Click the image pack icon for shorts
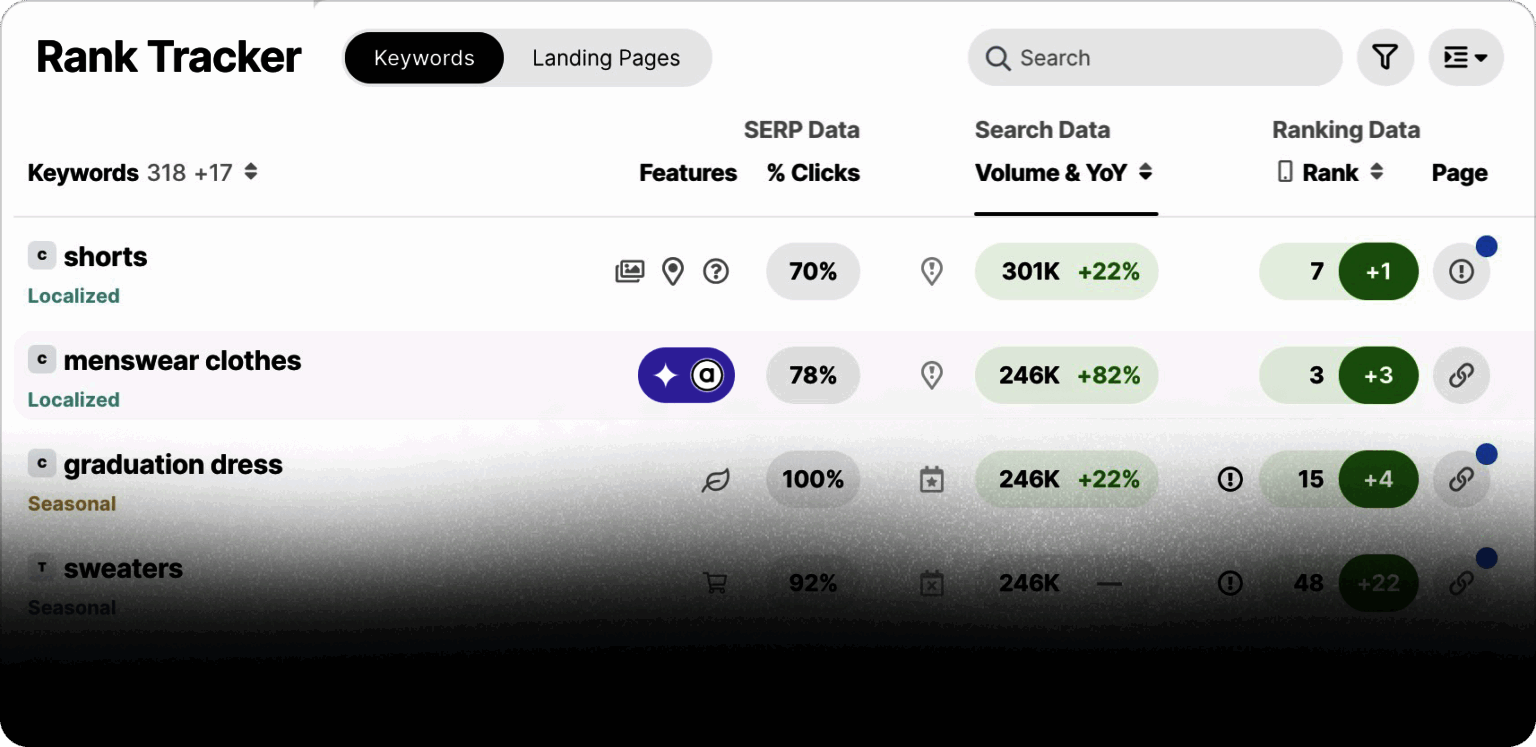 [629, 271]
